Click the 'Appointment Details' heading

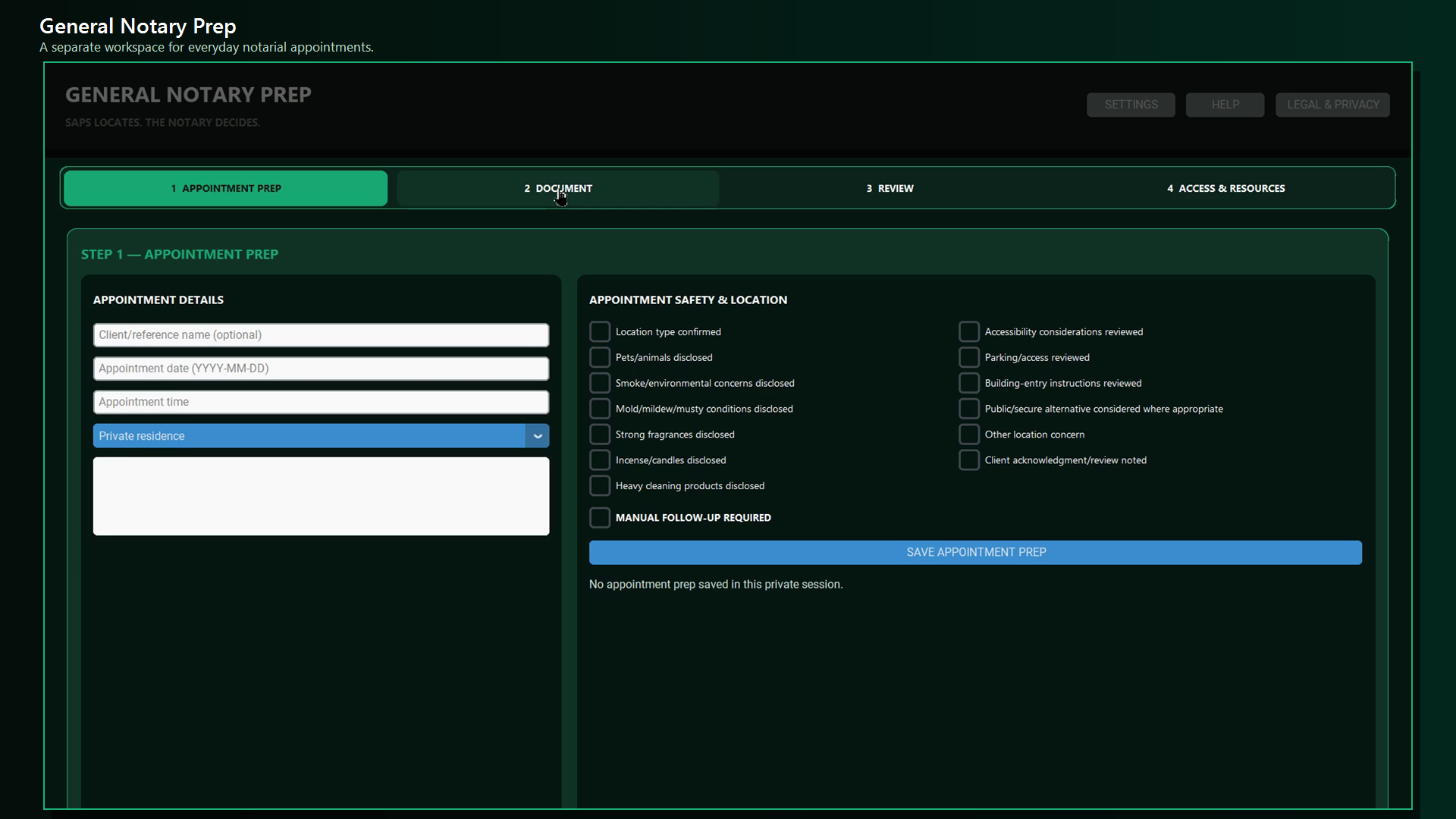[158, 300]
